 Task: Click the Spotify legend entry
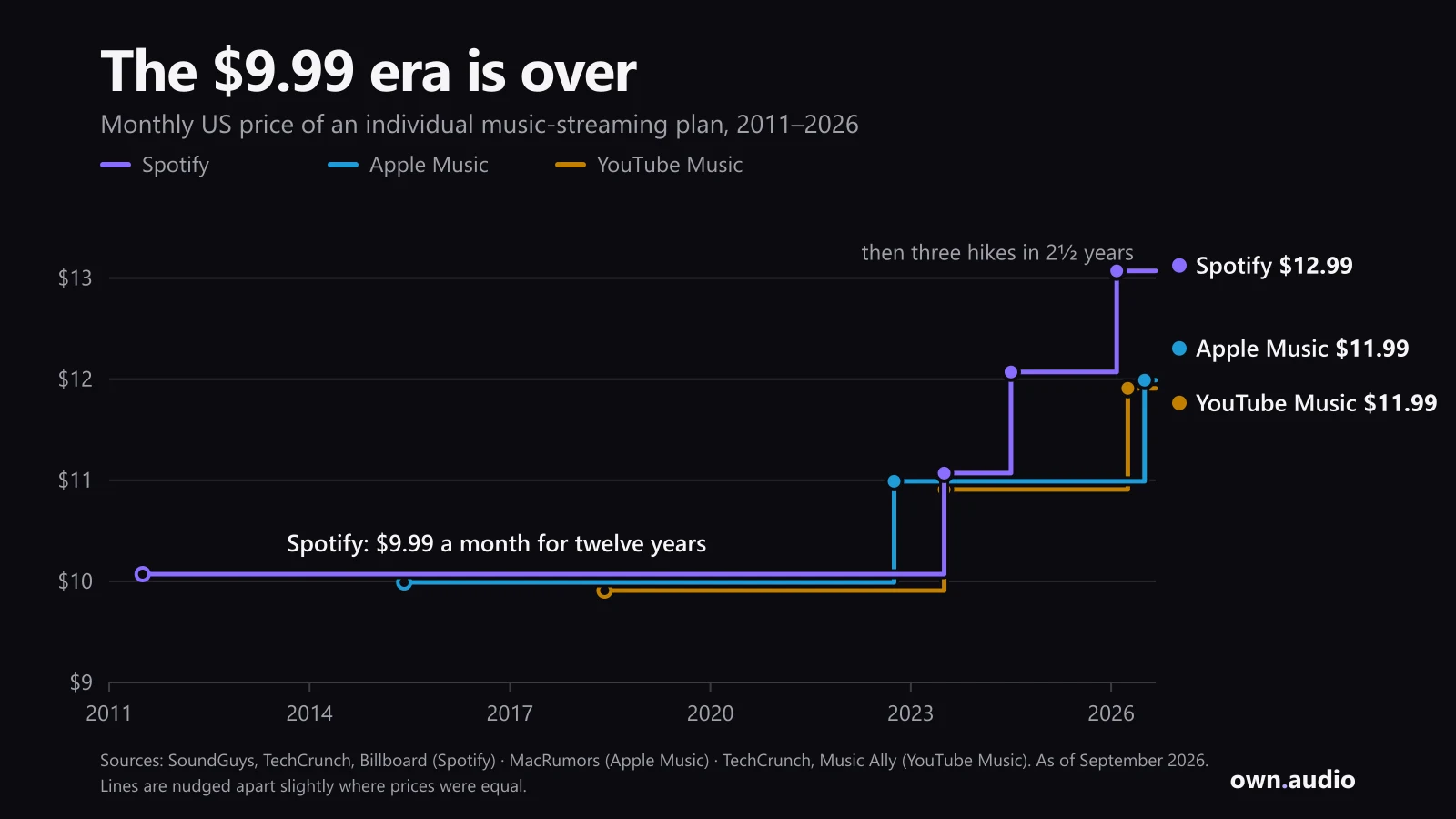[155, 165]
